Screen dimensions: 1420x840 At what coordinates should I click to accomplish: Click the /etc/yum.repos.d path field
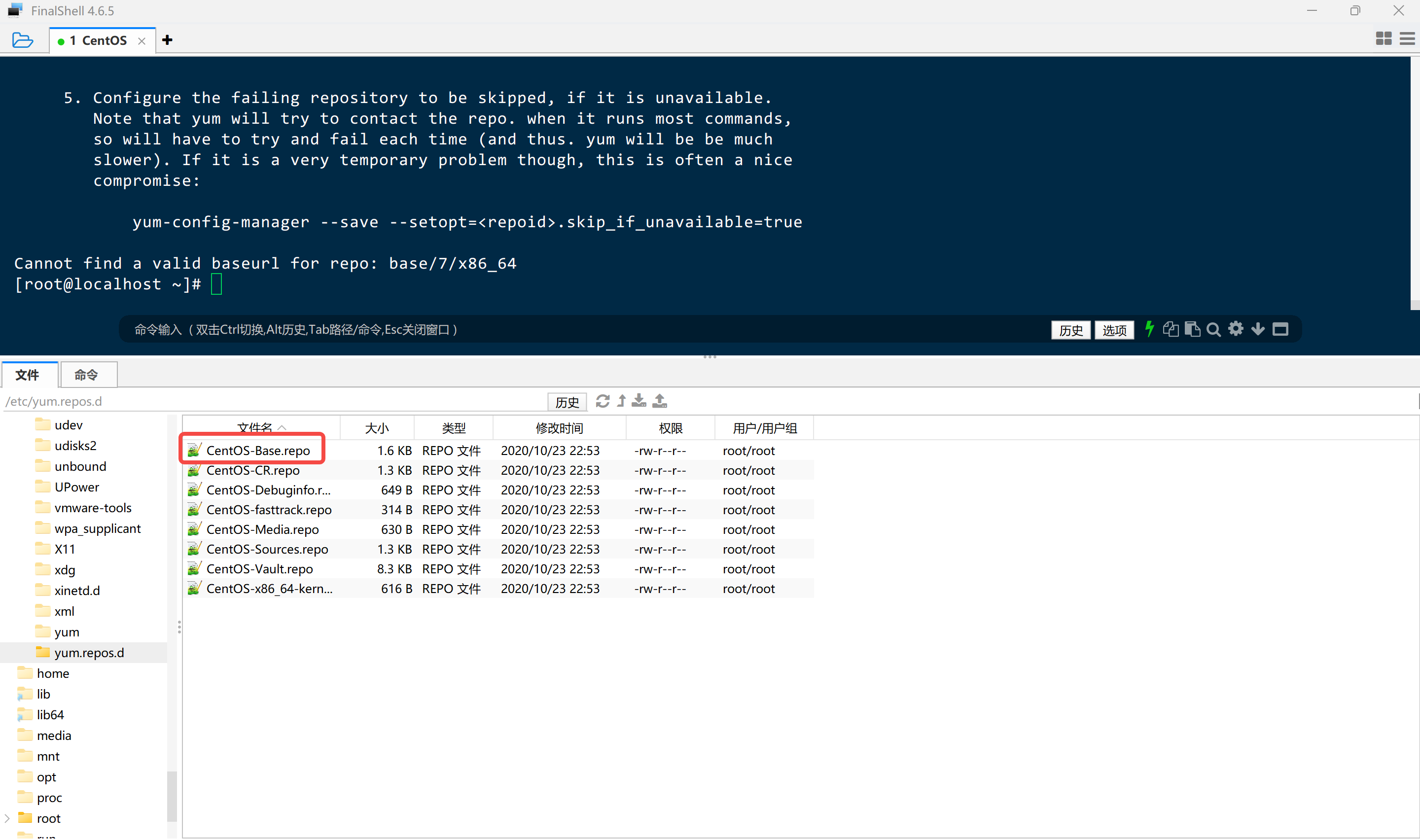pos(272,401)
